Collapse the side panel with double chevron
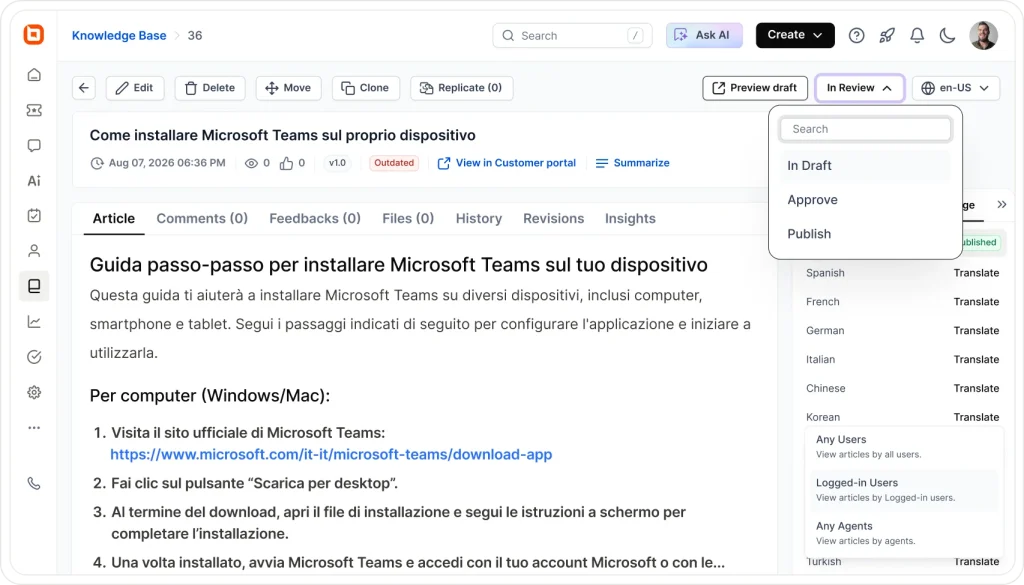This screenshot has width=1024, height=585. pos(1002,204)
